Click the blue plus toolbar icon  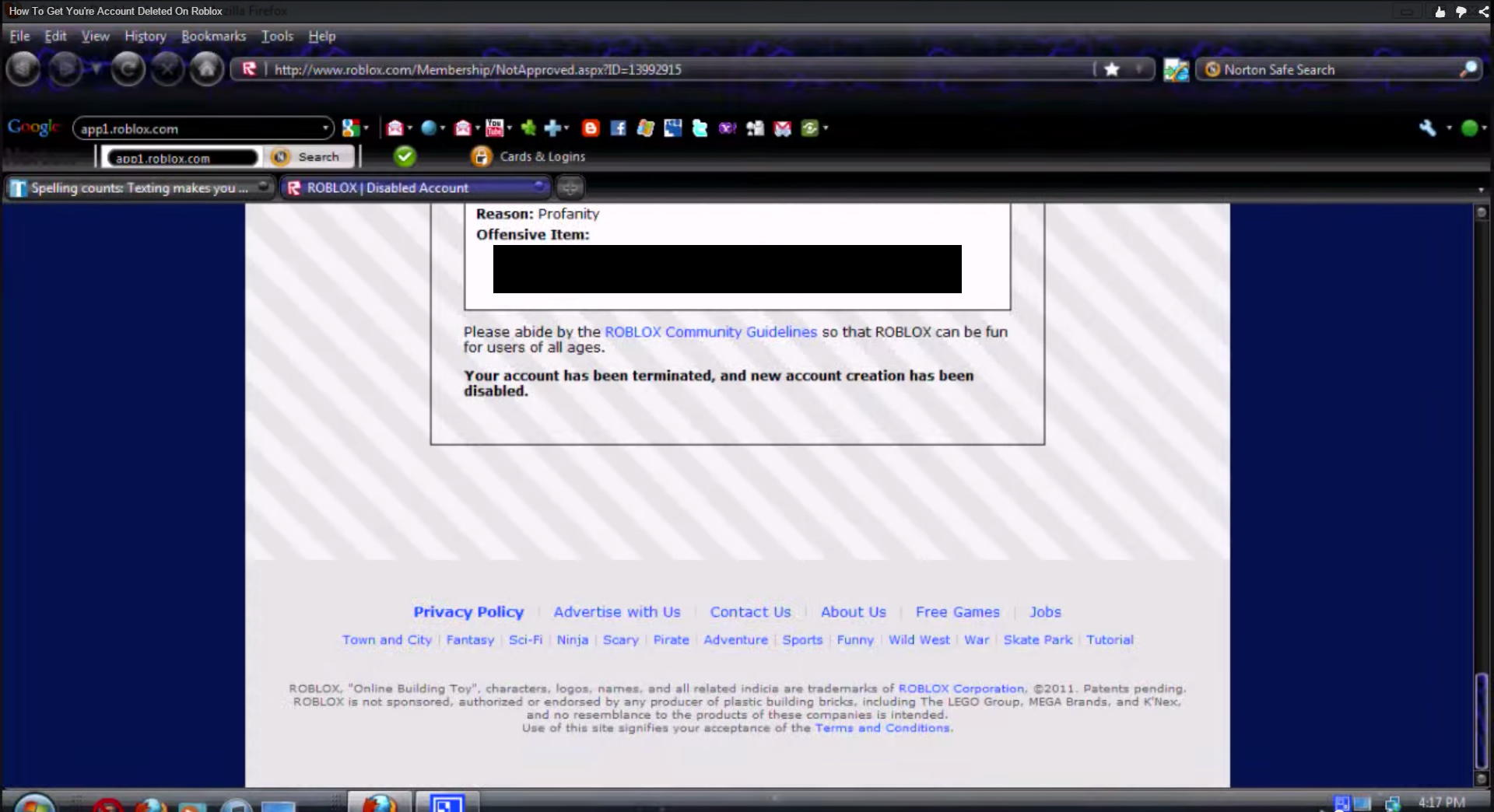552,128
